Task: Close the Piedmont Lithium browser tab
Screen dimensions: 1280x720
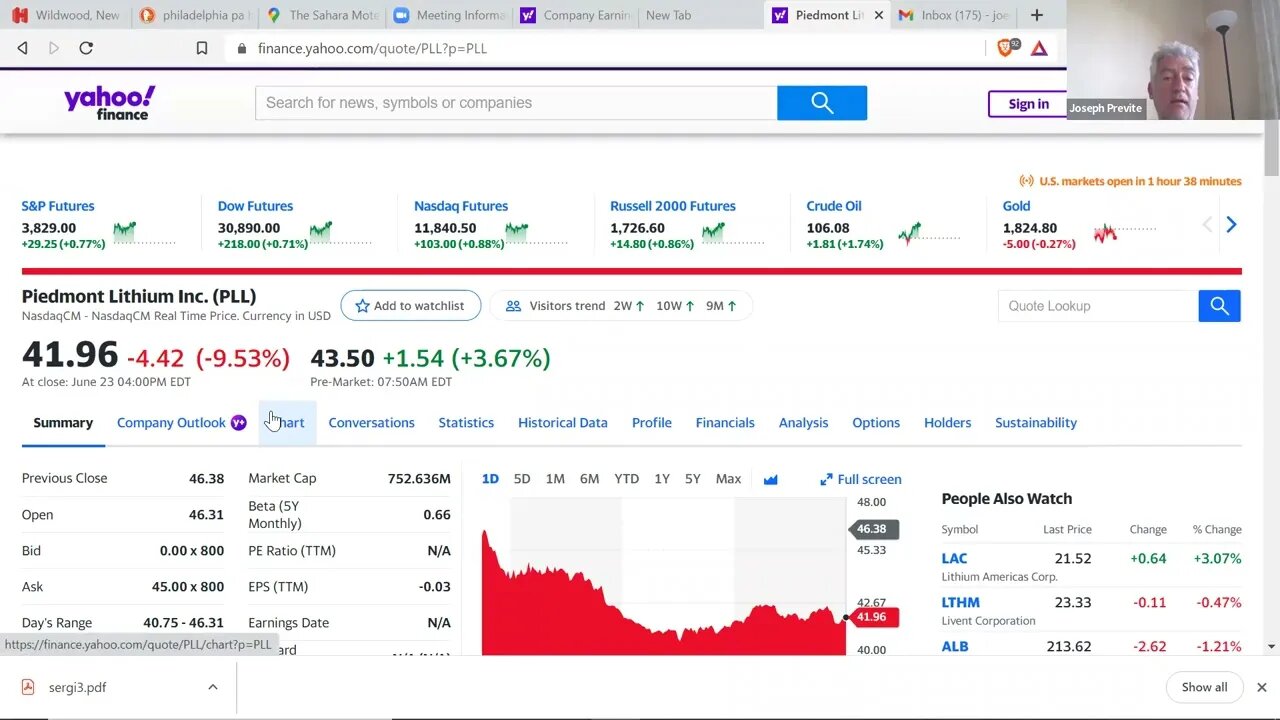Action: pos(879,15)
